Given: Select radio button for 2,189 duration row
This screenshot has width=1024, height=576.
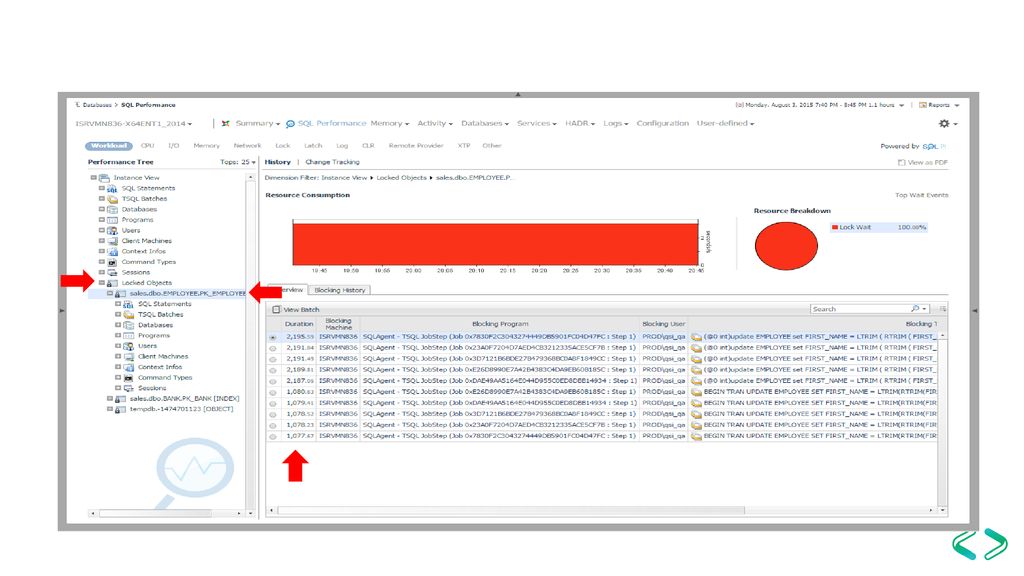Looking at the screenshot, I should 273,370.
